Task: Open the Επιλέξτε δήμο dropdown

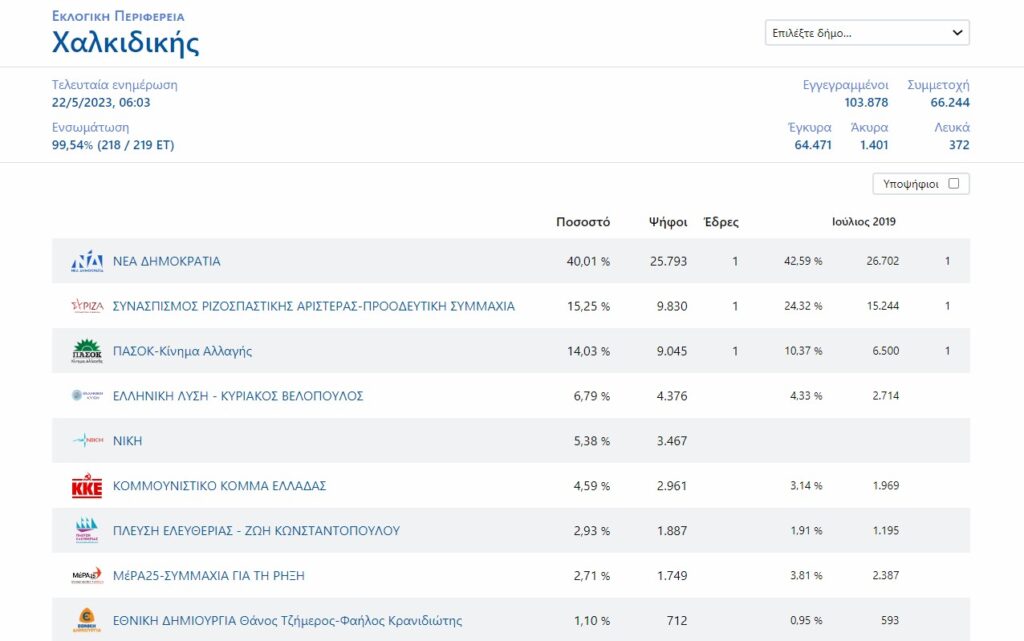Action: [x=867, y=33]
